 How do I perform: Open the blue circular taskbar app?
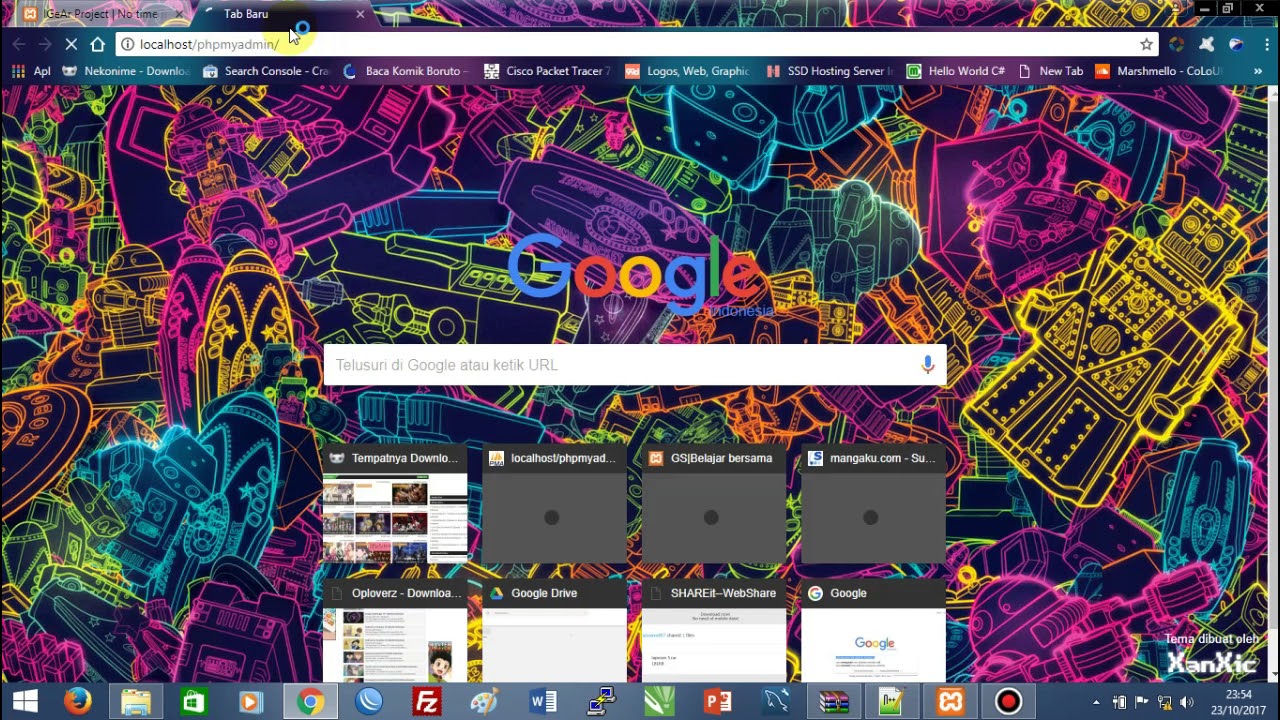369,701
